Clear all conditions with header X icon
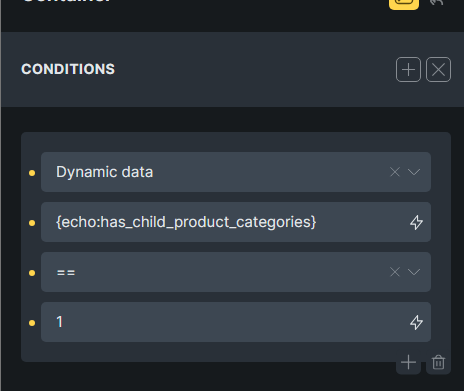Viewport: 464px width, 391px height. [x=438, y=70]
